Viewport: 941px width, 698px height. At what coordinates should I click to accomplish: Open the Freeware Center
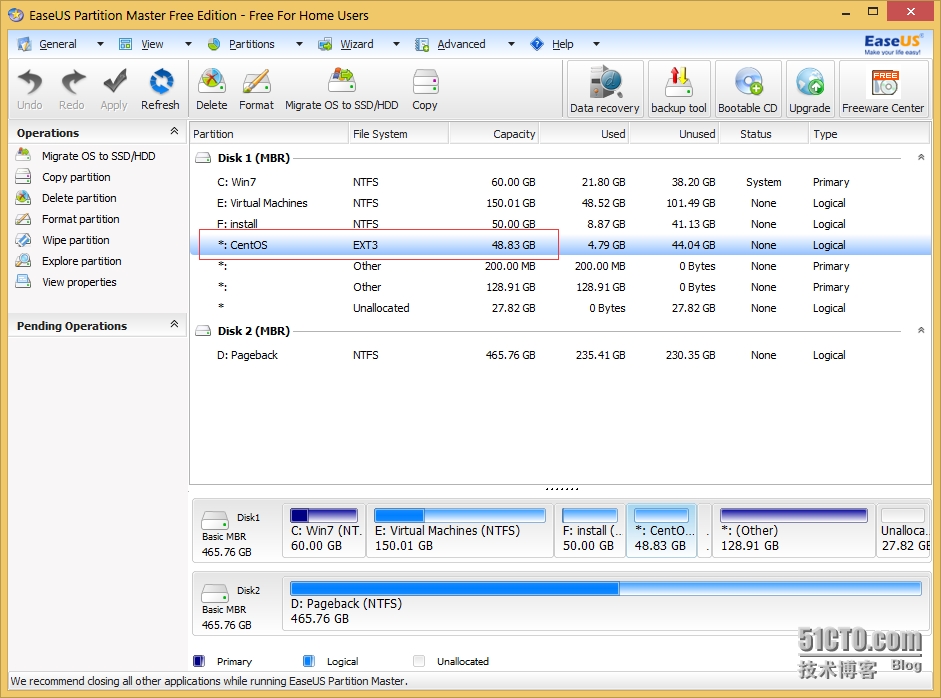pyautogui.click(x=883, y=89)
